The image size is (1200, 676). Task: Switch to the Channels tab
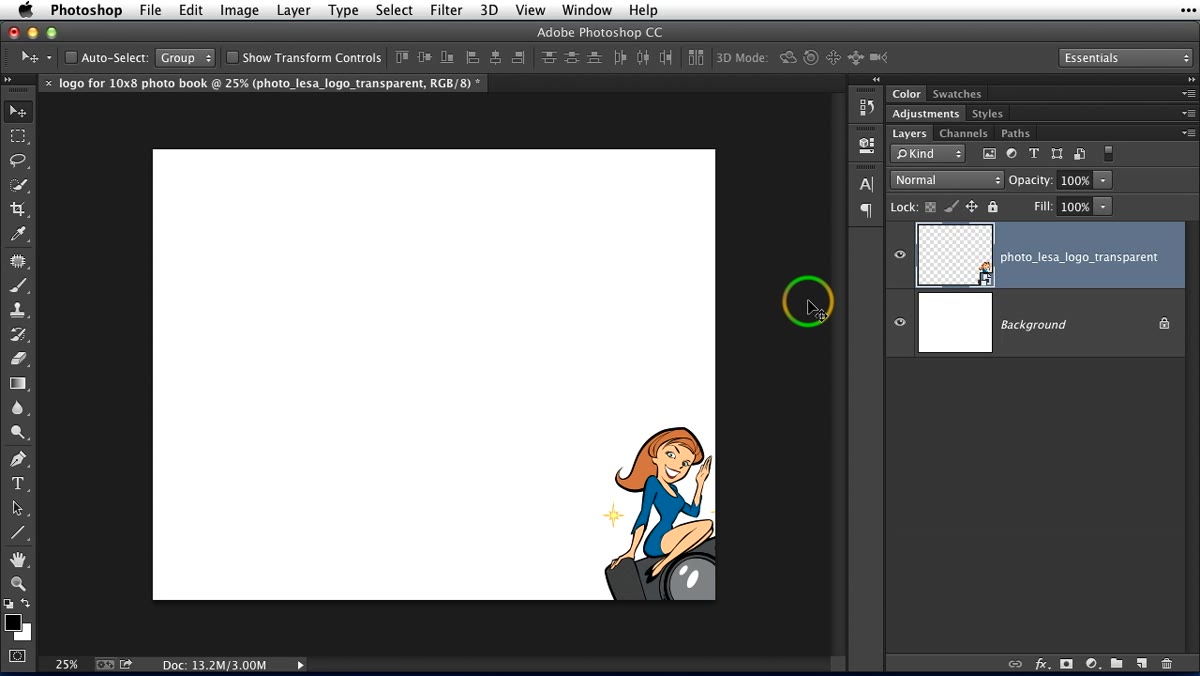tap(963, 133)
